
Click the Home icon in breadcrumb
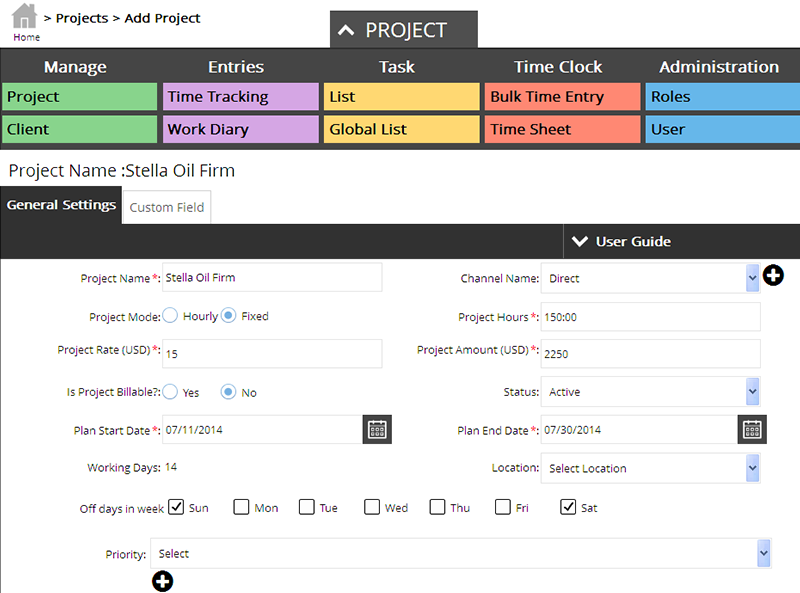[x=25, y=18]
